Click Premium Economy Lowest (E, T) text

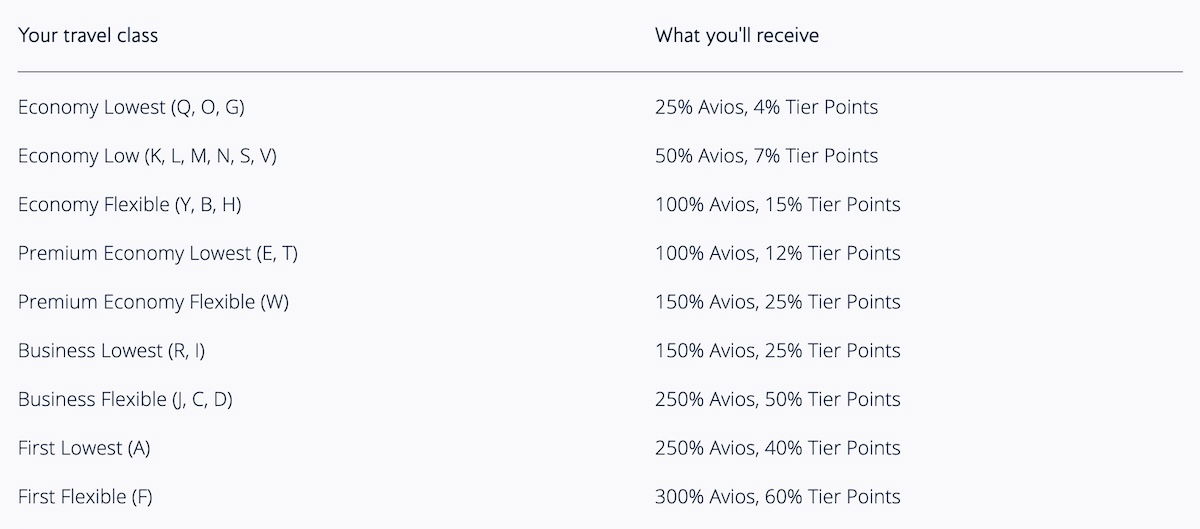click(158, 254)
